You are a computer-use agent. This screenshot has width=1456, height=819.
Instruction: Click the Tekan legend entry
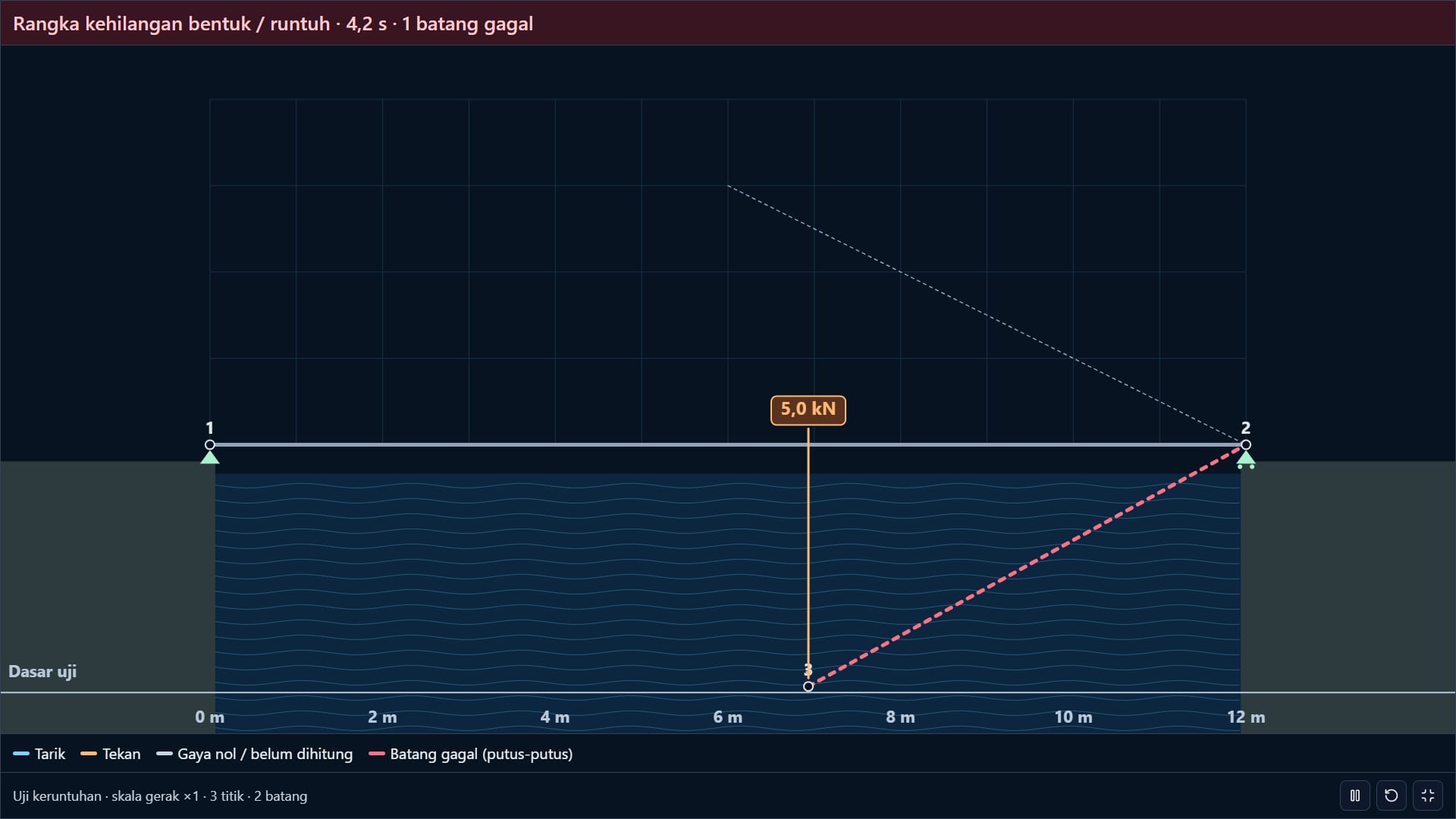pyautogui.click(x=111, y=754)
